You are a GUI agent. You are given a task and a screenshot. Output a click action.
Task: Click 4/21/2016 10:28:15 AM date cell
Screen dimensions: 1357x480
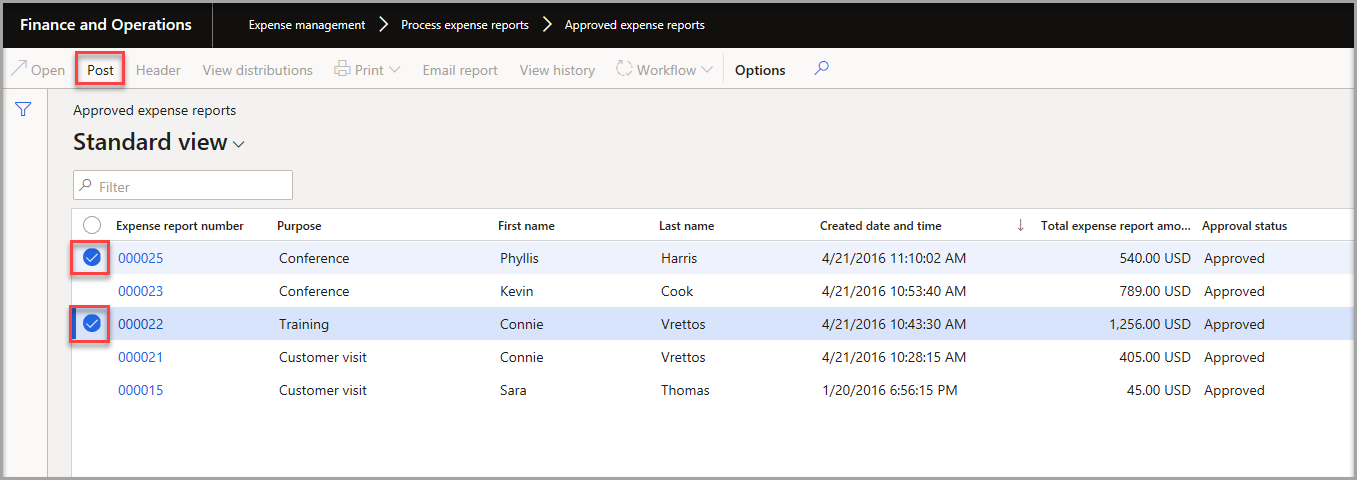(x=893, y=357)
